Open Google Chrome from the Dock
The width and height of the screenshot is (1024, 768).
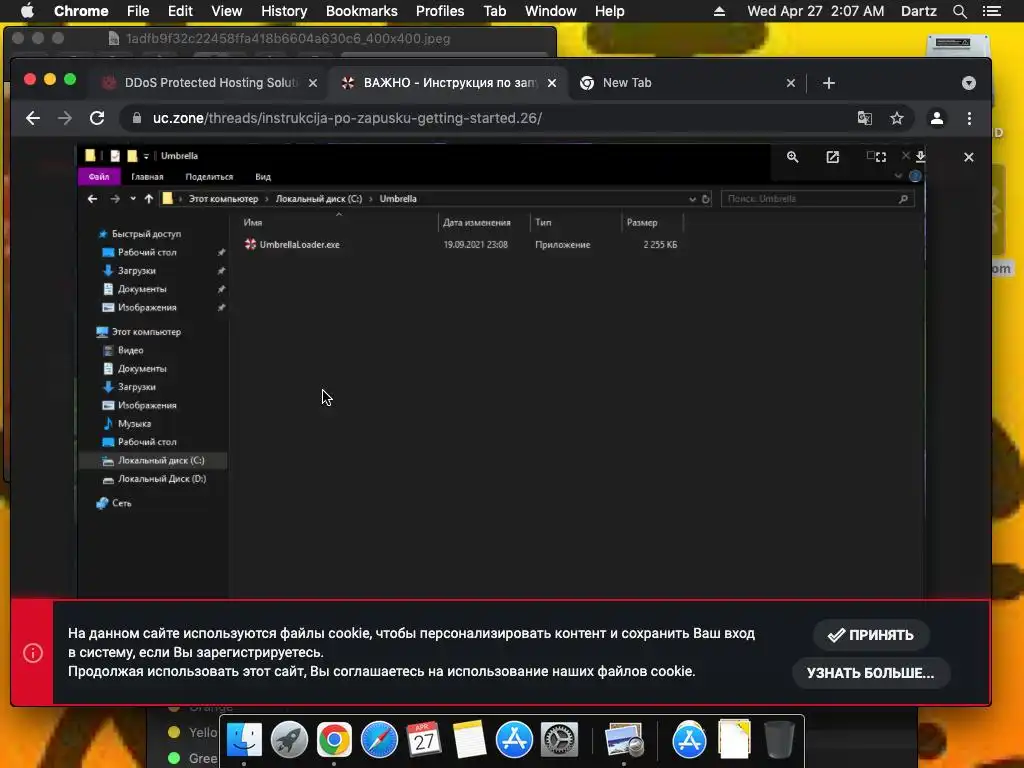(x=334, y=740)
